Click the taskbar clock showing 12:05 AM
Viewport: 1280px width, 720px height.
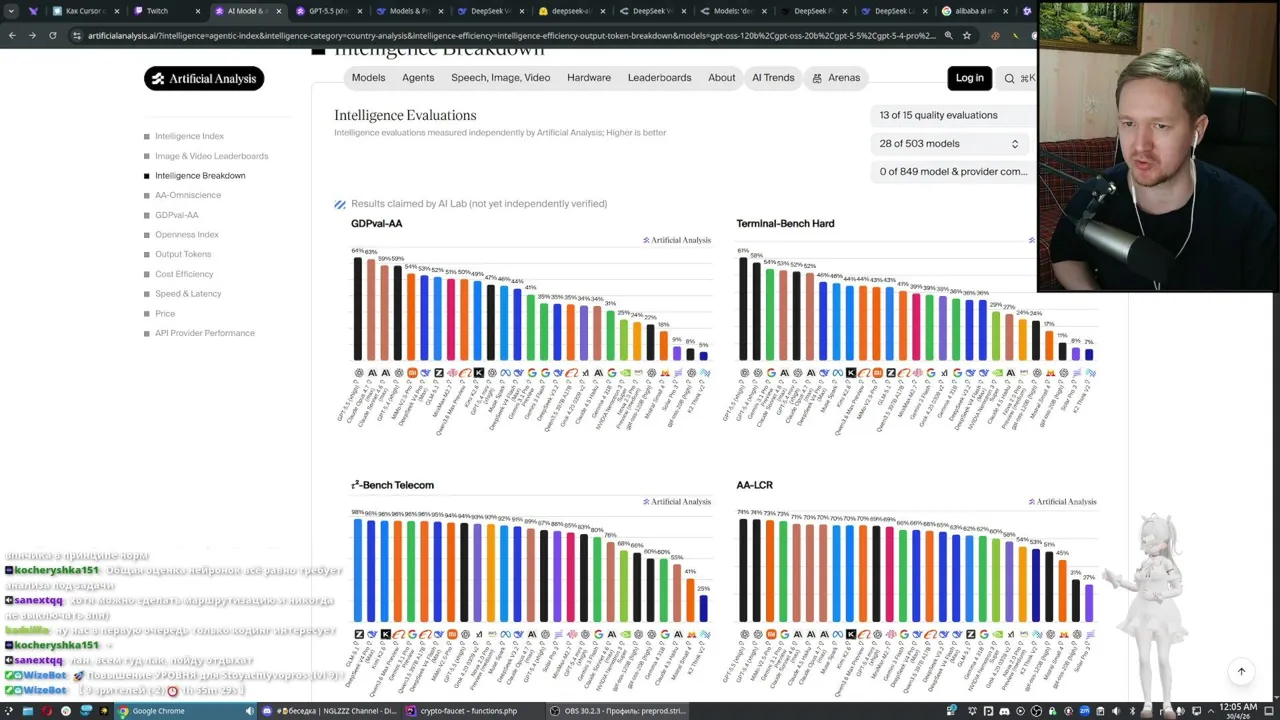1238,711
